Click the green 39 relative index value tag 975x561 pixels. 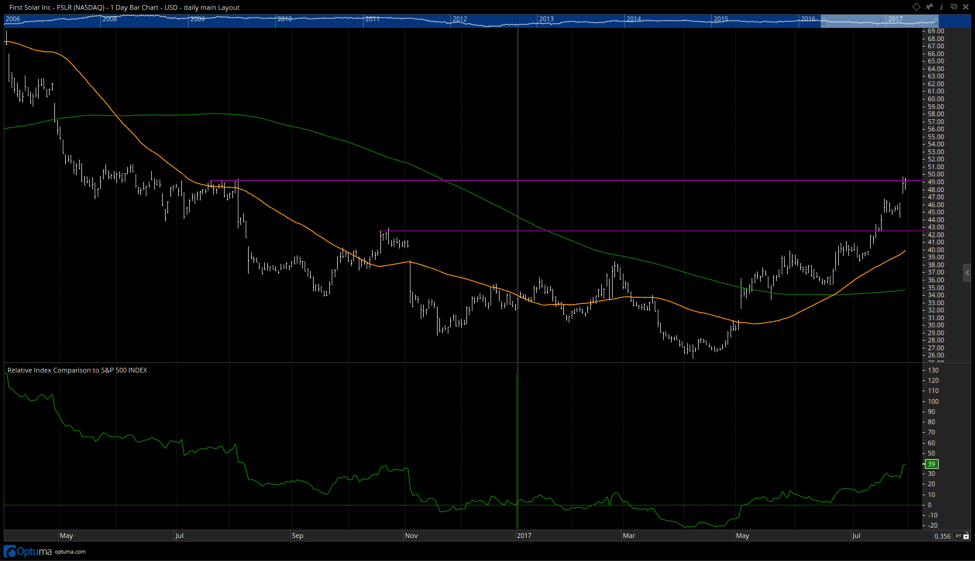pyautogui.click(x=931, y=464)
